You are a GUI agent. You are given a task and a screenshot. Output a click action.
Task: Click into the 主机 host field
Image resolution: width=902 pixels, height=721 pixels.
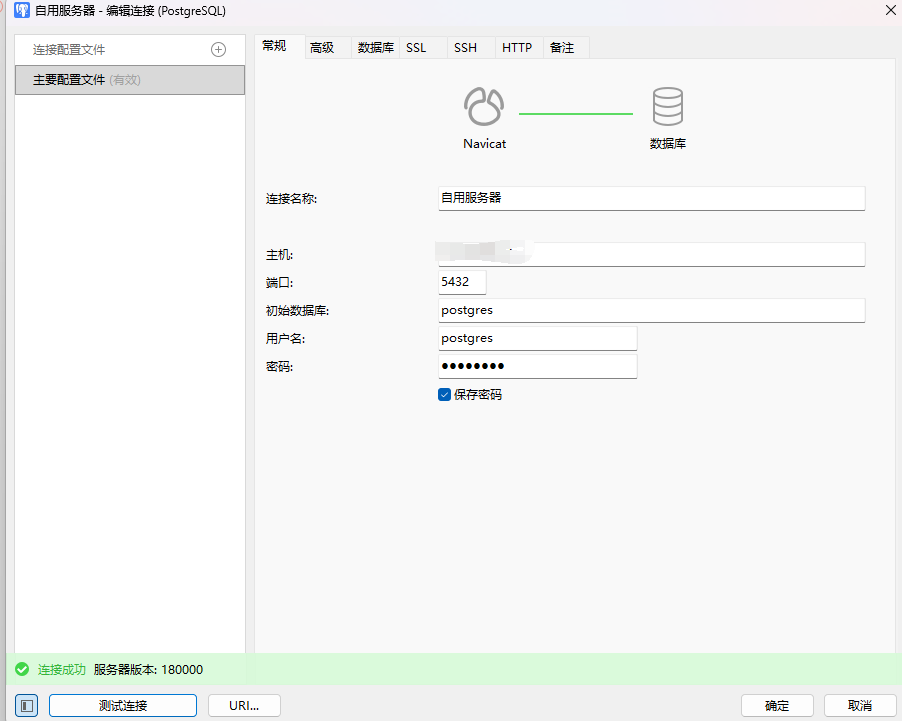(x=651, y=254)
